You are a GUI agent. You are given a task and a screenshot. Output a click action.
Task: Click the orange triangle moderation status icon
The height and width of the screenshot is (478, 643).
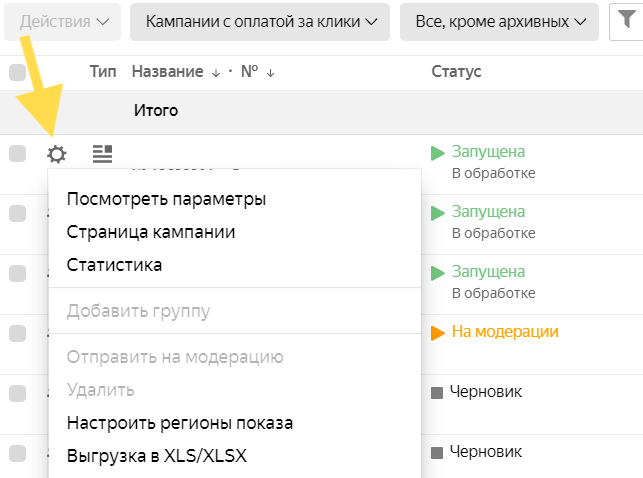(x=437, y=333)
